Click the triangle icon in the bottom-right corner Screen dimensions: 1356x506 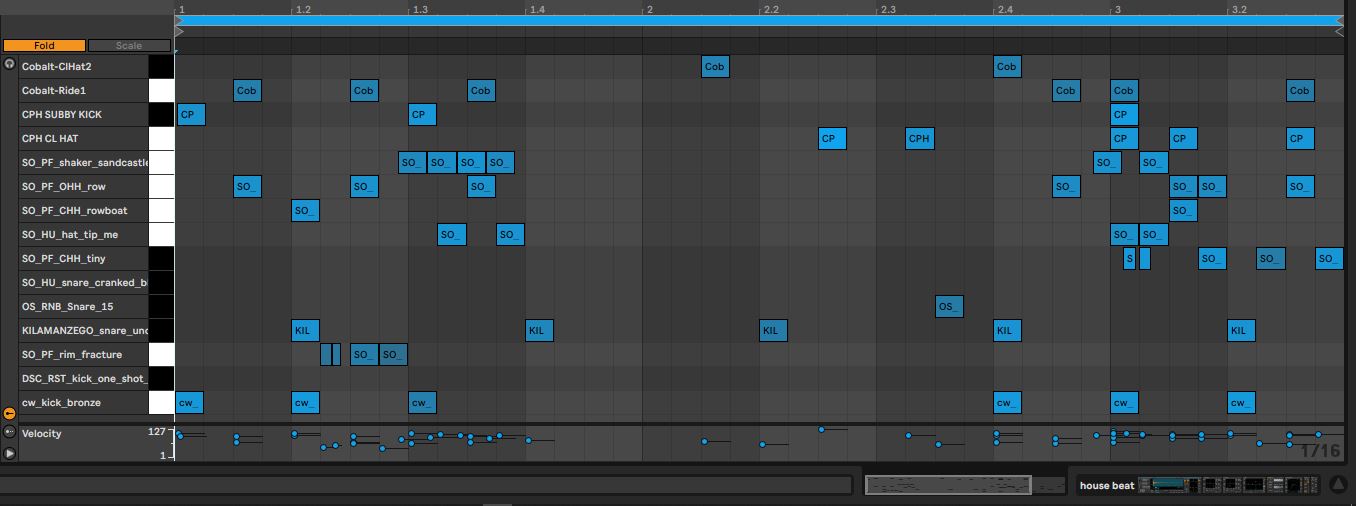point(1338,486)
